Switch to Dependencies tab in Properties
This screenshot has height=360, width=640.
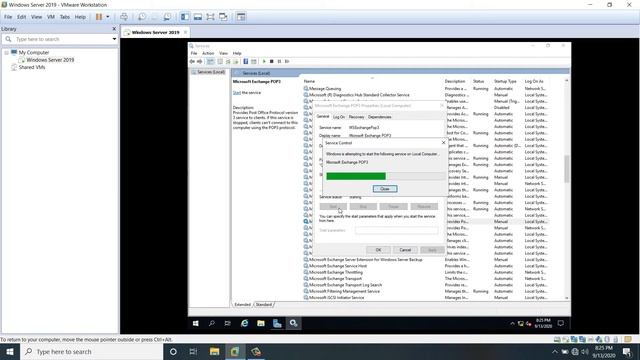tap(380, 117)
